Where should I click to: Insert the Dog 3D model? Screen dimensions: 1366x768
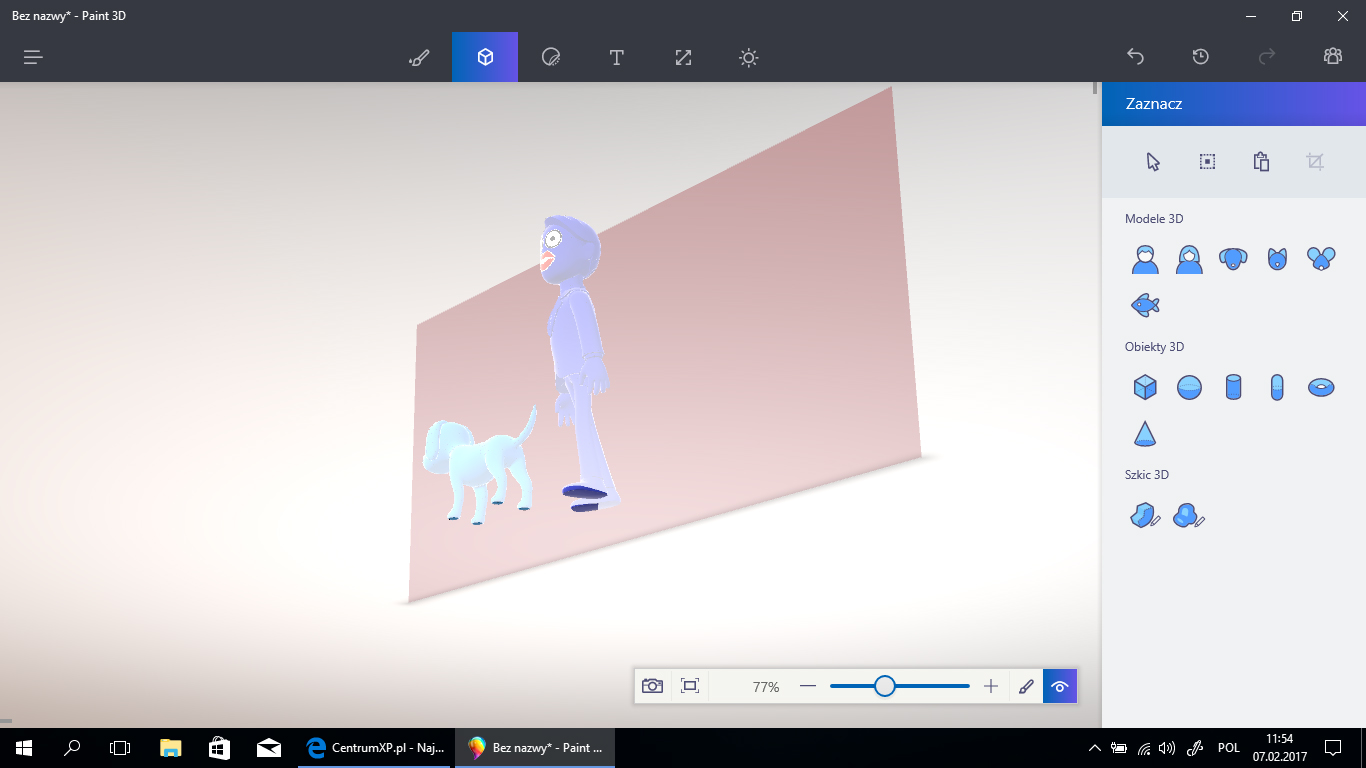point(1233,259)
